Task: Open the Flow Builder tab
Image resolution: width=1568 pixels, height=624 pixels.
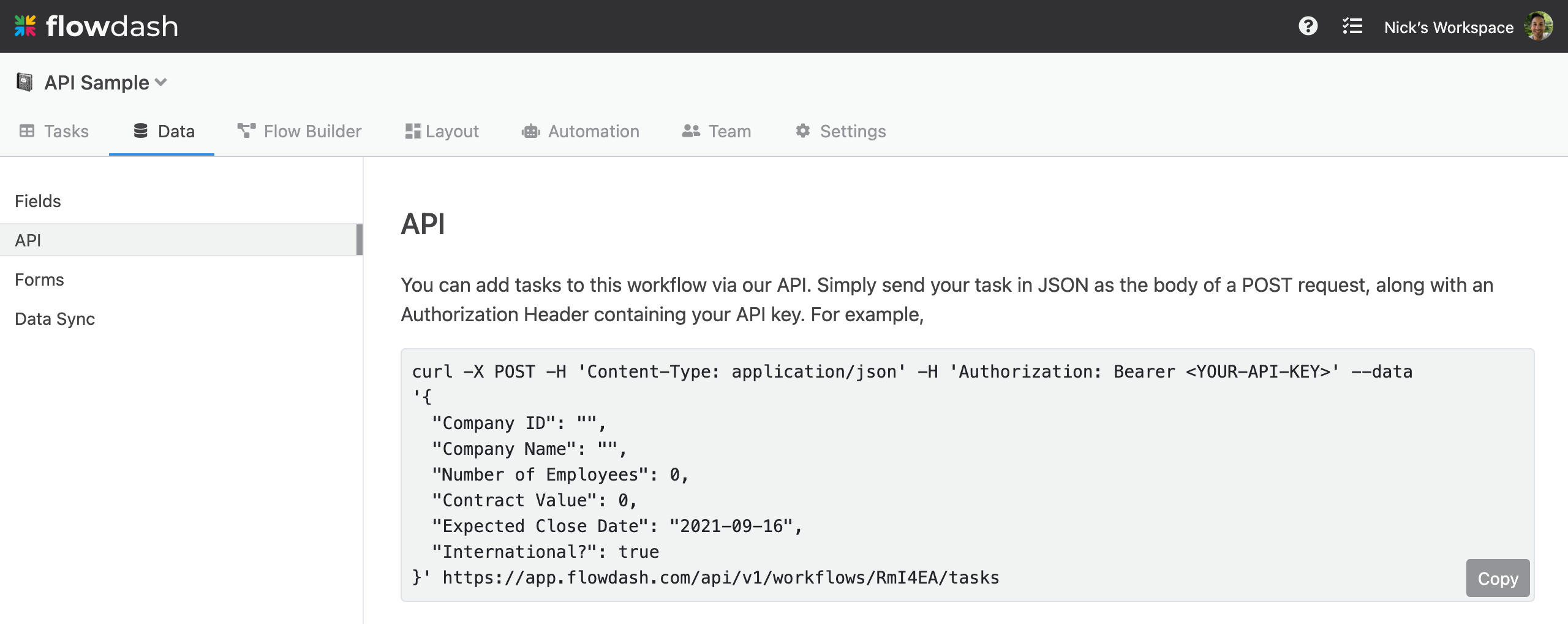Action: 300,131
